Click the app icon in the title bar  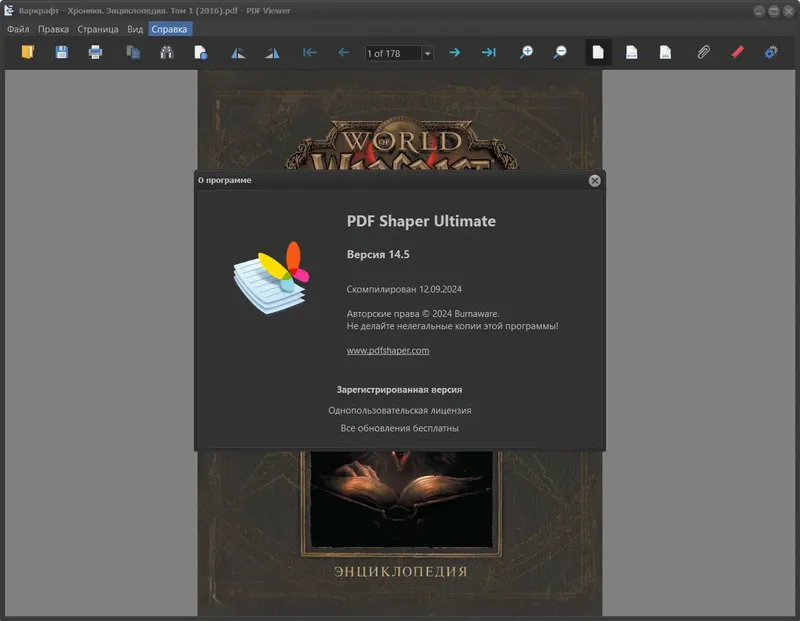[x=9, y=10]
